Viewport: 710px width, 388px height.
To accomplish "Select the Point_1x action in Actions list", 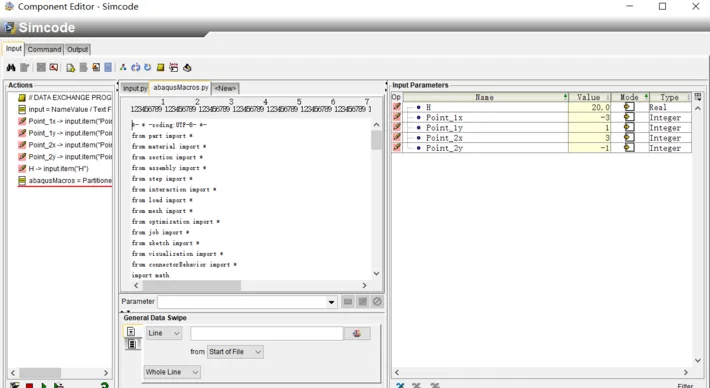I will 64,121.
